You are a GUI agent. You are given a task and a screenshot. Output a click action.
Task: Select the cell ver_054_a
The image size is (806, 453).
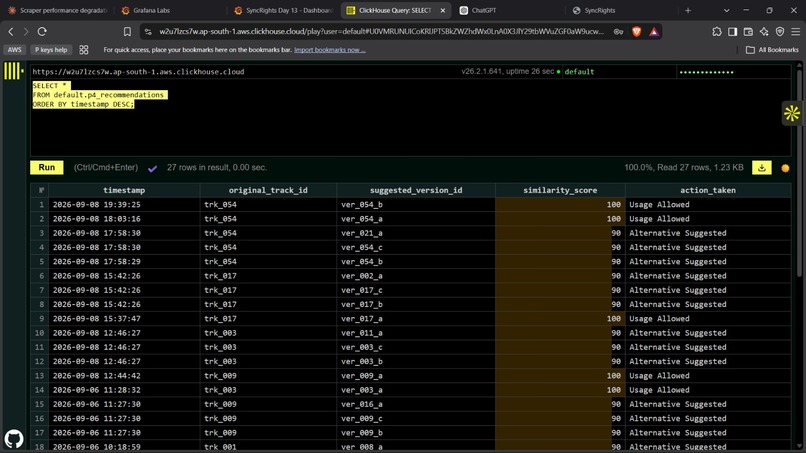[x=416, y=219]
